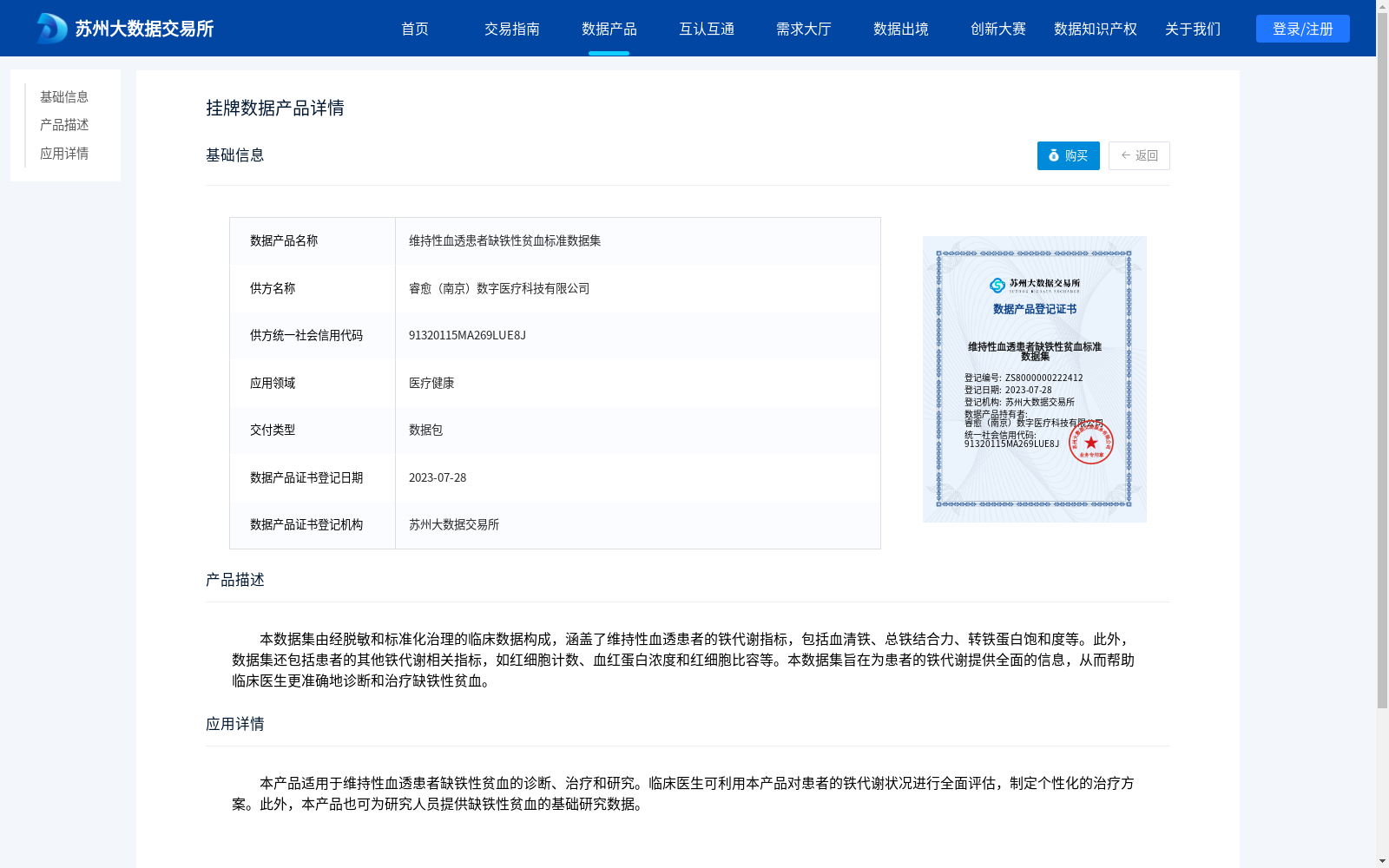Click the 供方名称 label cell

[x=313, y=288]
